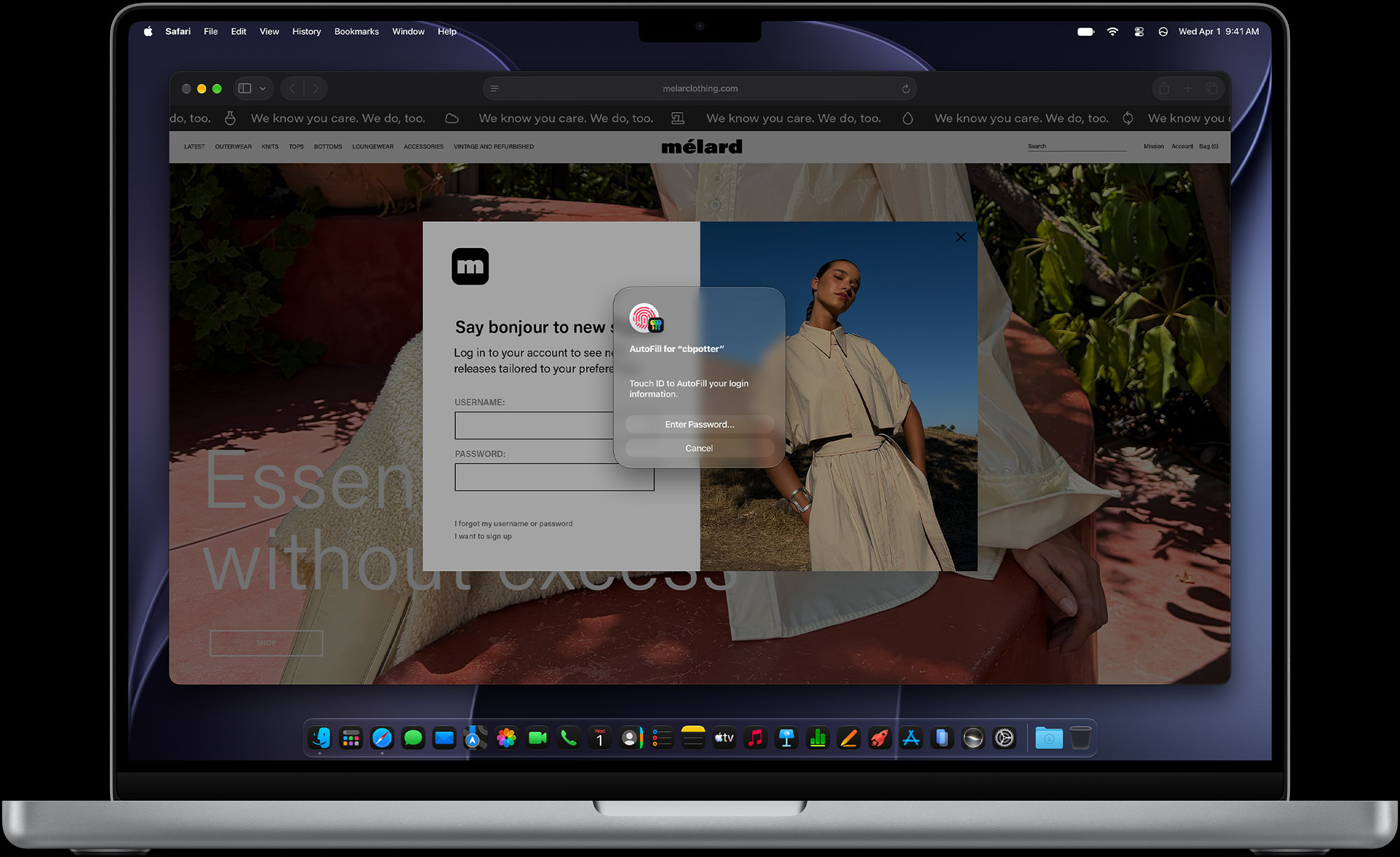Viewport: 1400px width, 857px height.
Task: Open the File menu
Action: coord(211,31)
